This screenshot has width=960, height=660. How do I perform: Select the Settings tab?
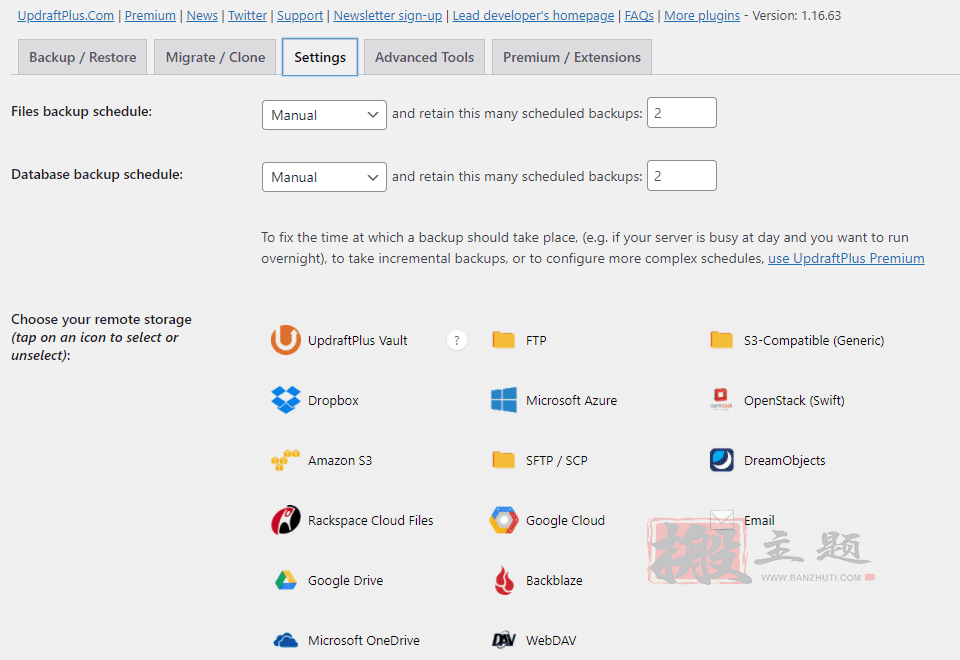(x=320, y=57)
